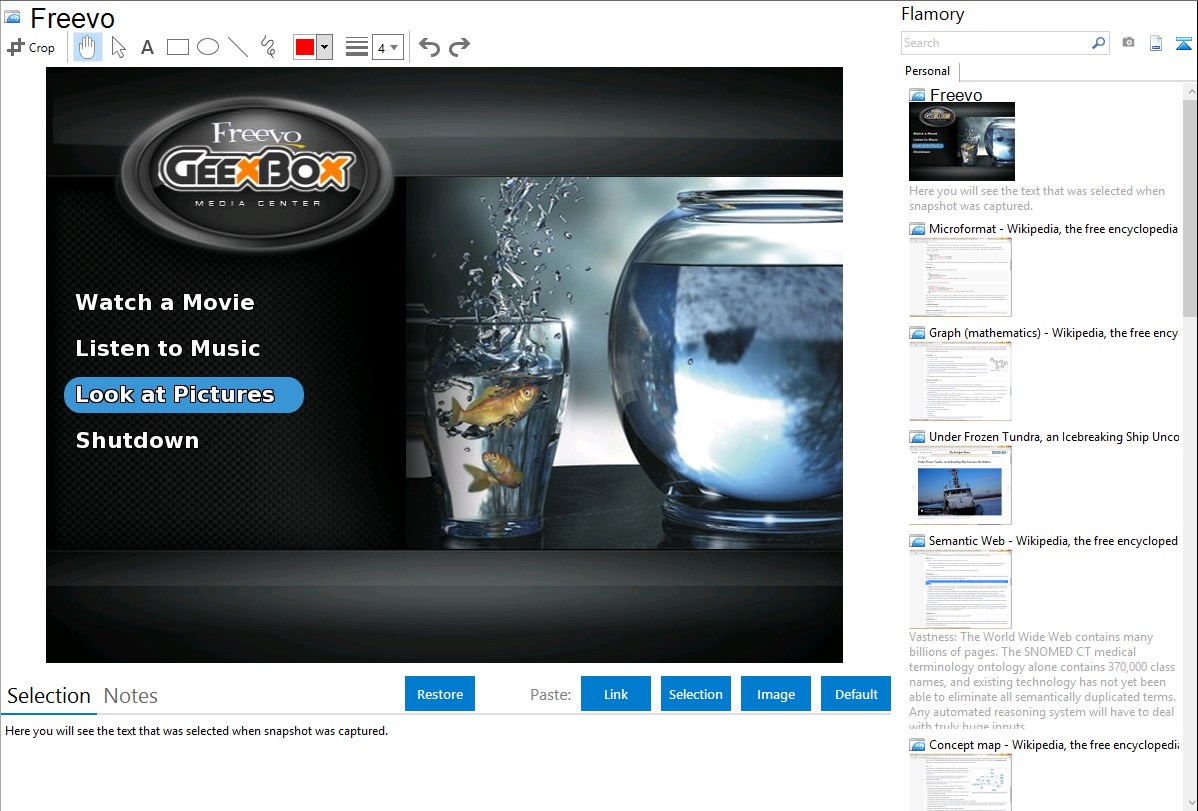Screen dimensions: 1198x811
Task: Open the line width dropdown showing 4
Action: point(388,47)
